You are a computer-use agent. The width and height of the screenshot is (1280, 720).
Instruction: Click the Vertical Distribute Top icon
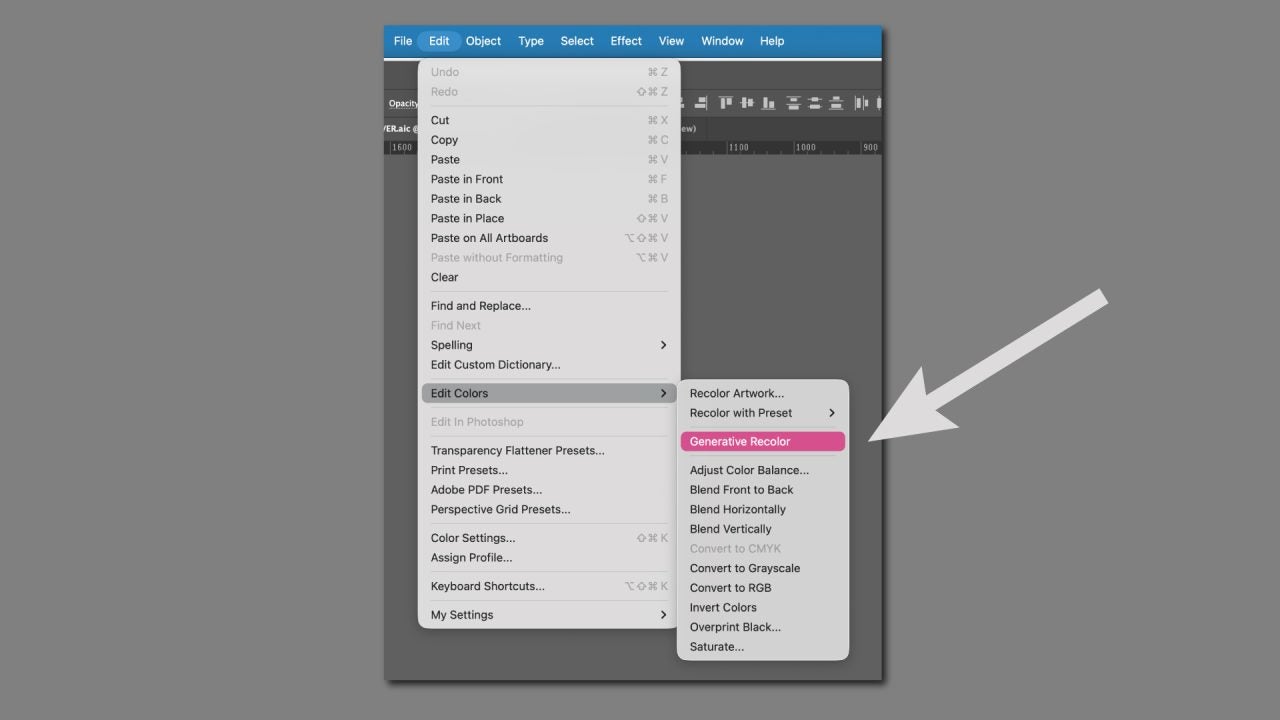click(794, 103)
